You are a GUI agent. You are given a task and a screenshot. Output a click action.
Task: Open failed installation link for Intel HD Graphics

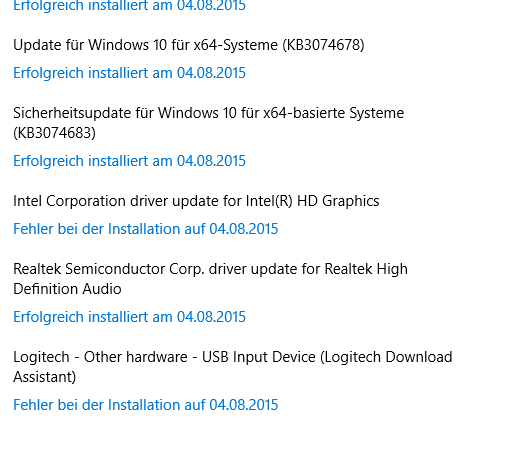click(146, 229)
